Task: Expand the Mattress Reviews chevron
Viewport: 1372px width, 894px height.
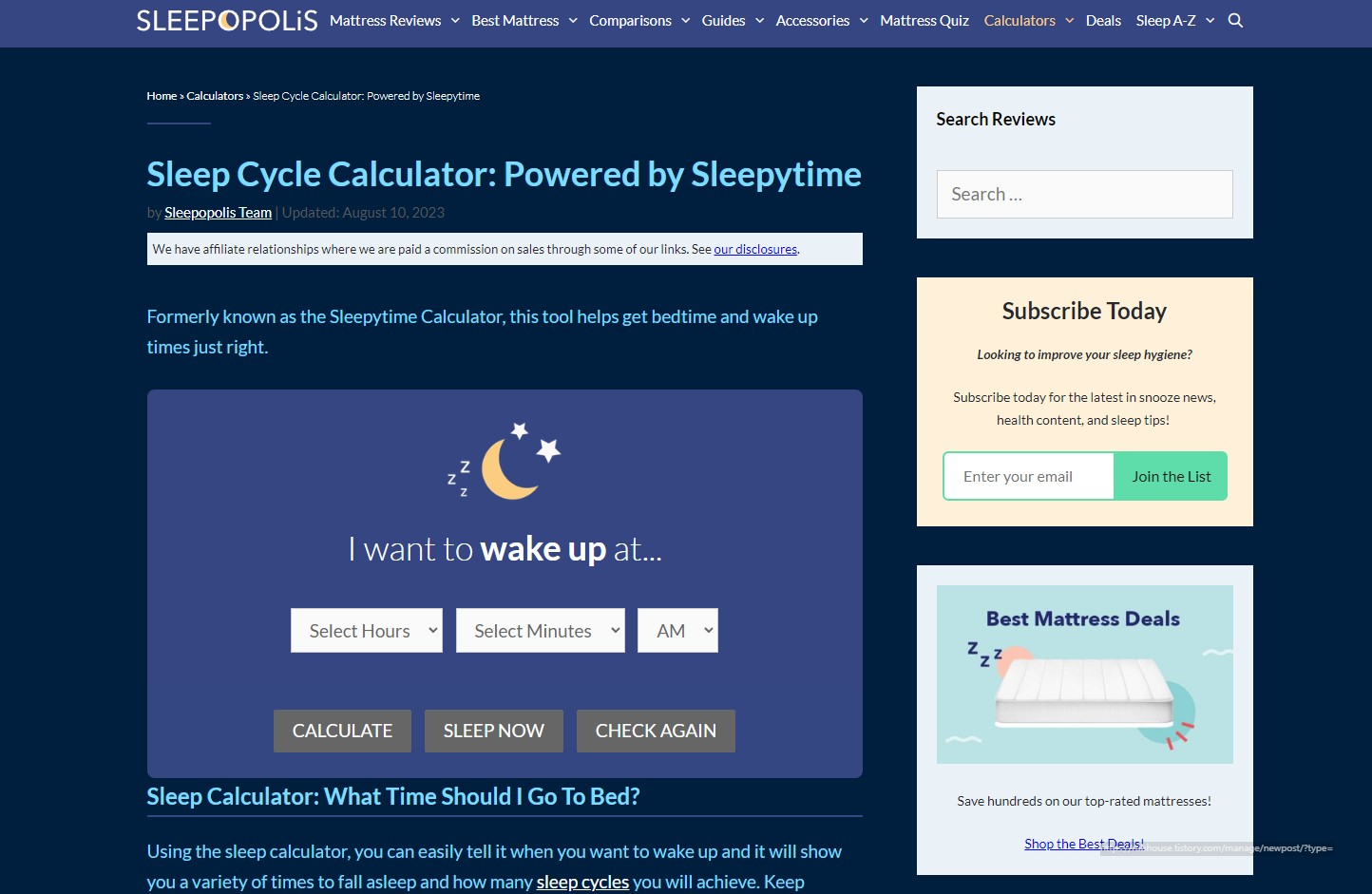Action: pos(455,20)
